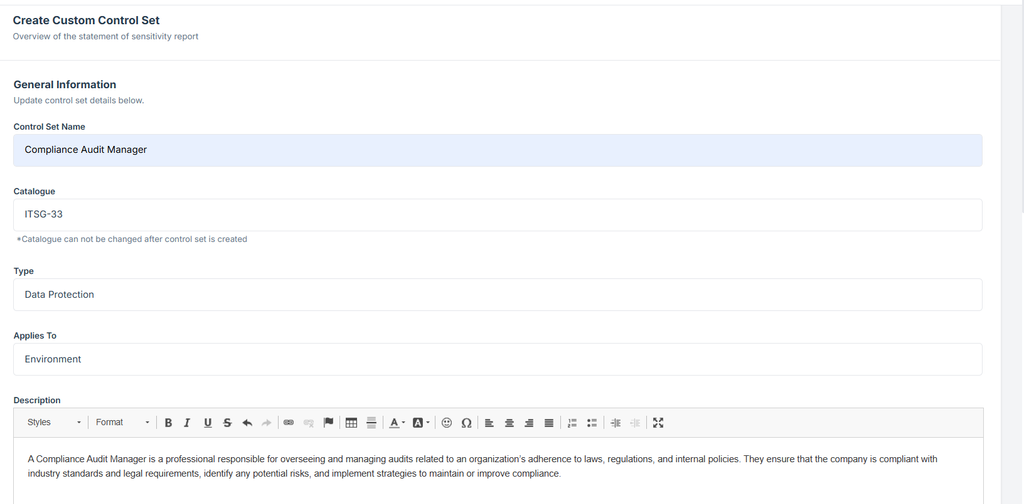Insert a table into the description
Image resolution: width=1024 pixels, height=504 pixels.
click(351, 423)
